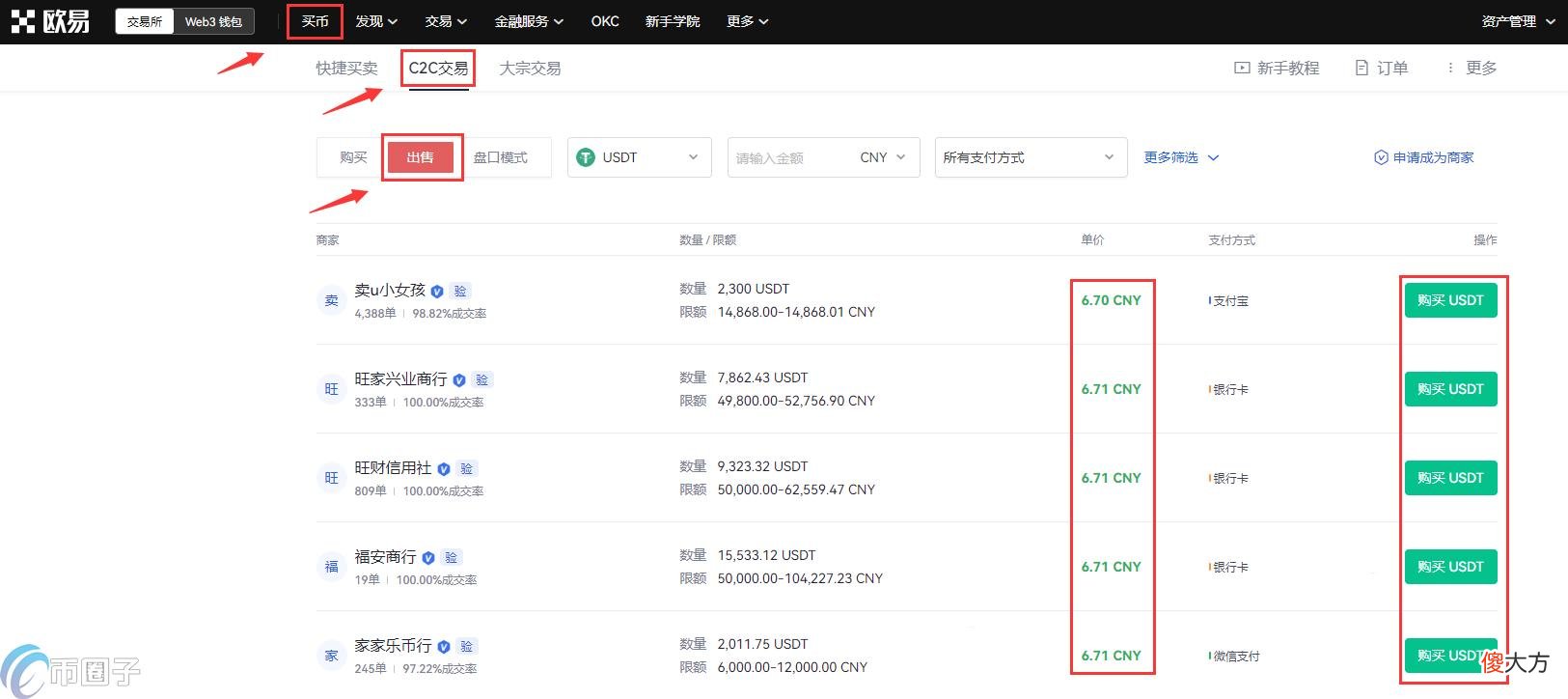Click the 单价 column header

(1092, 239)
